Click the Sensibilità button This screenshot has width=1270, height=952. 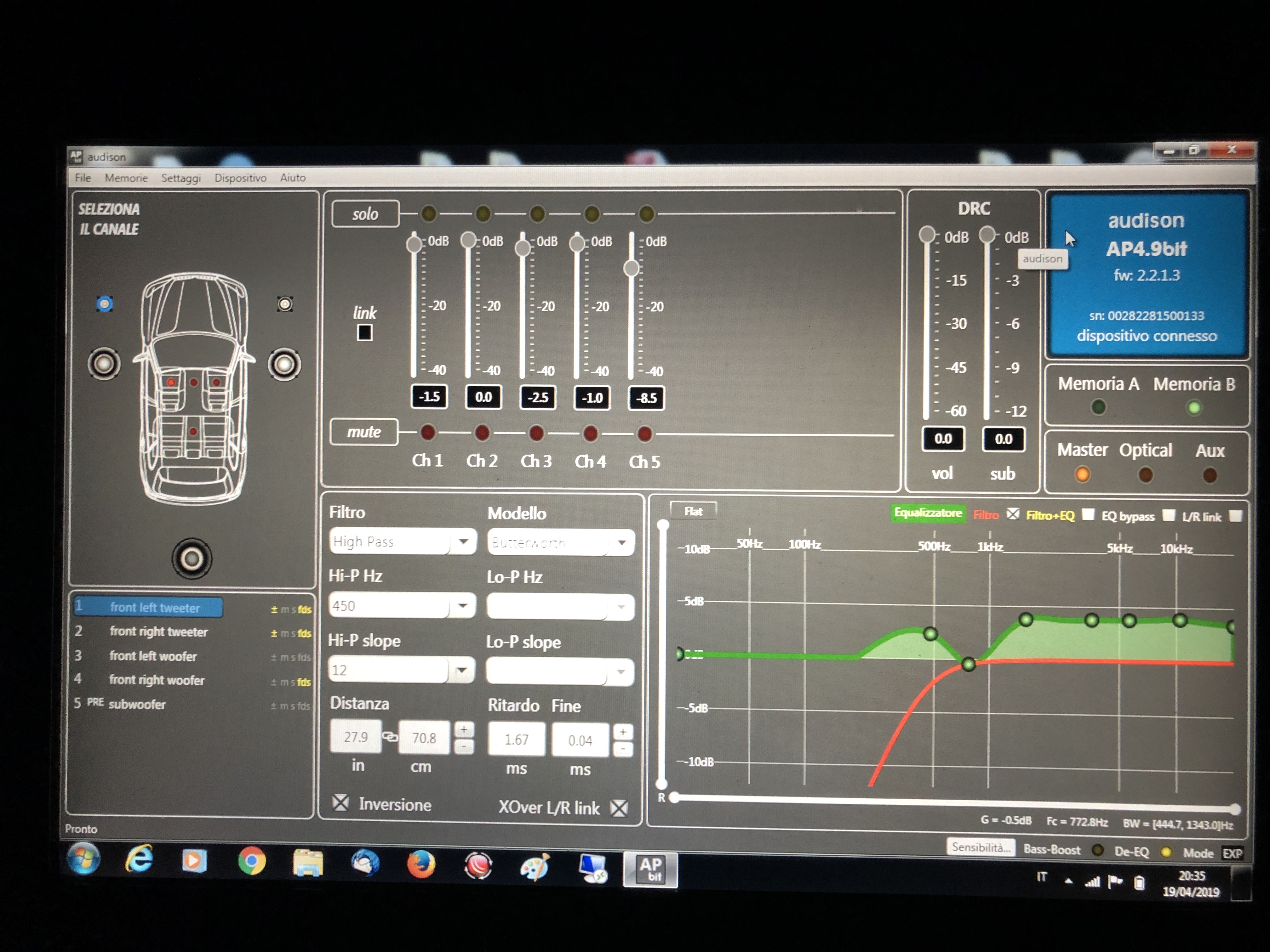click(x=980, y=847)
